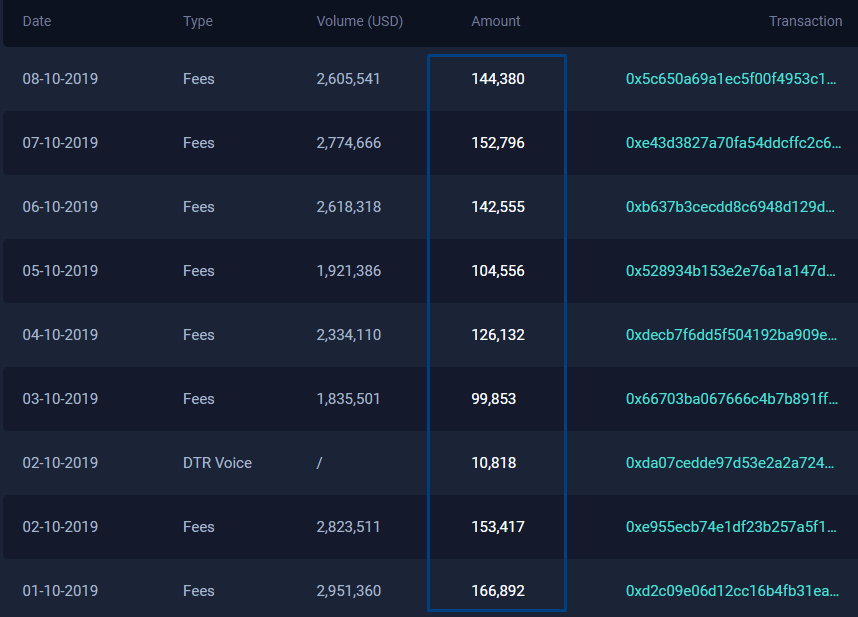Click Fees type in 08-10-2019 row
The image size is (858, 617).
tap(199, 79)
